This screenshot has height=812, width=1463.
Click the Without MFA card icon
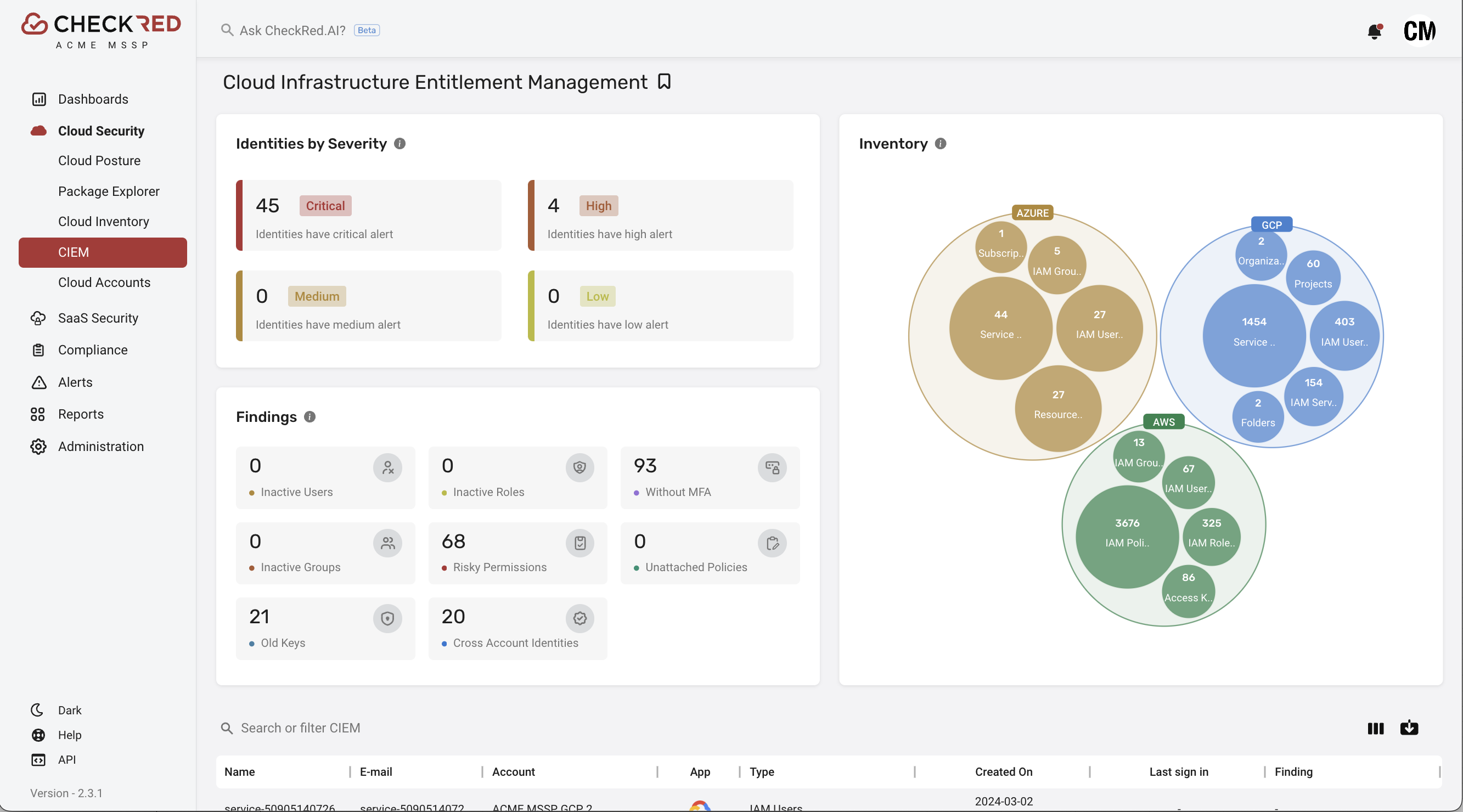coord(772,467)
